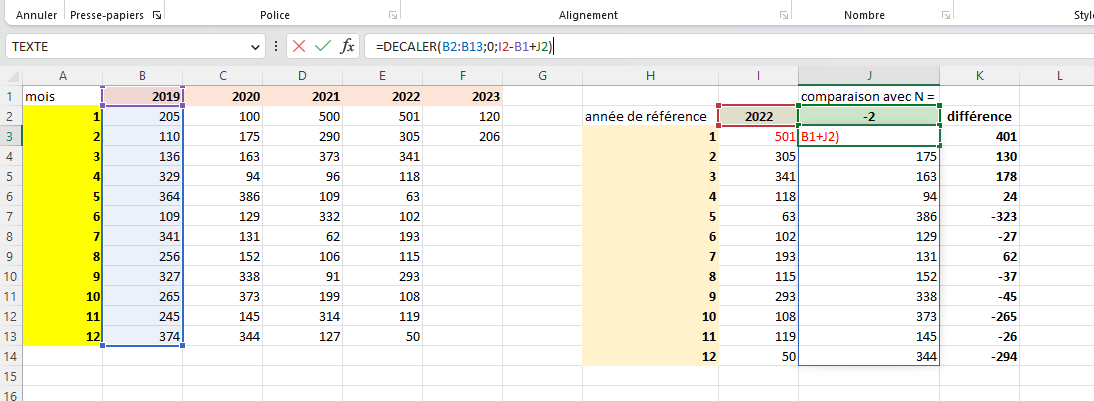Viewport: 1094px width, 401px height.
Task: Click the three-dot handle beside the name box
Action: (x=276, y=46)
